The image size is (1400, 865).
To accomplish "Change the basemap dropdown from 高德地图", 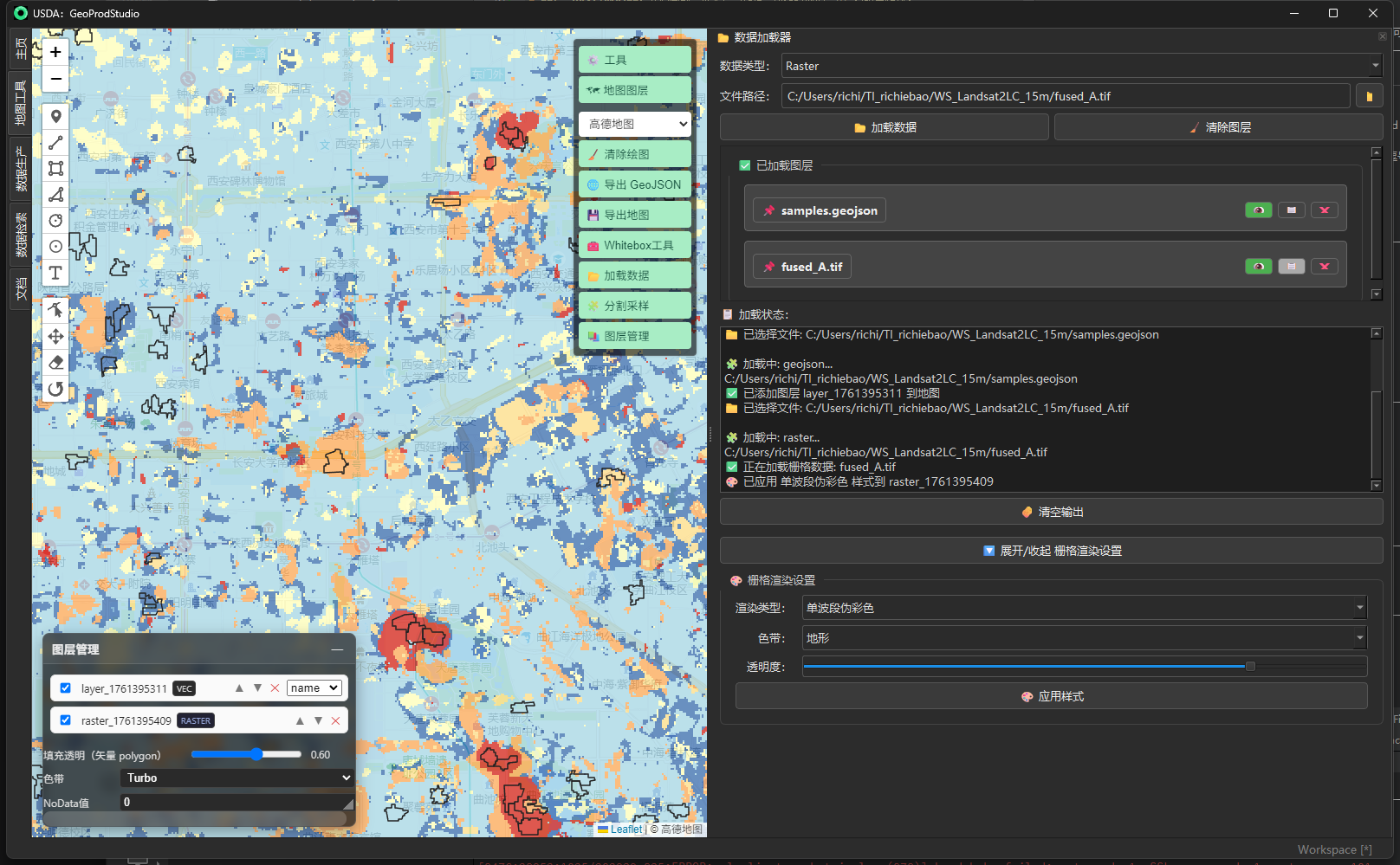I will pyautogui.click(x=634, y=124).
